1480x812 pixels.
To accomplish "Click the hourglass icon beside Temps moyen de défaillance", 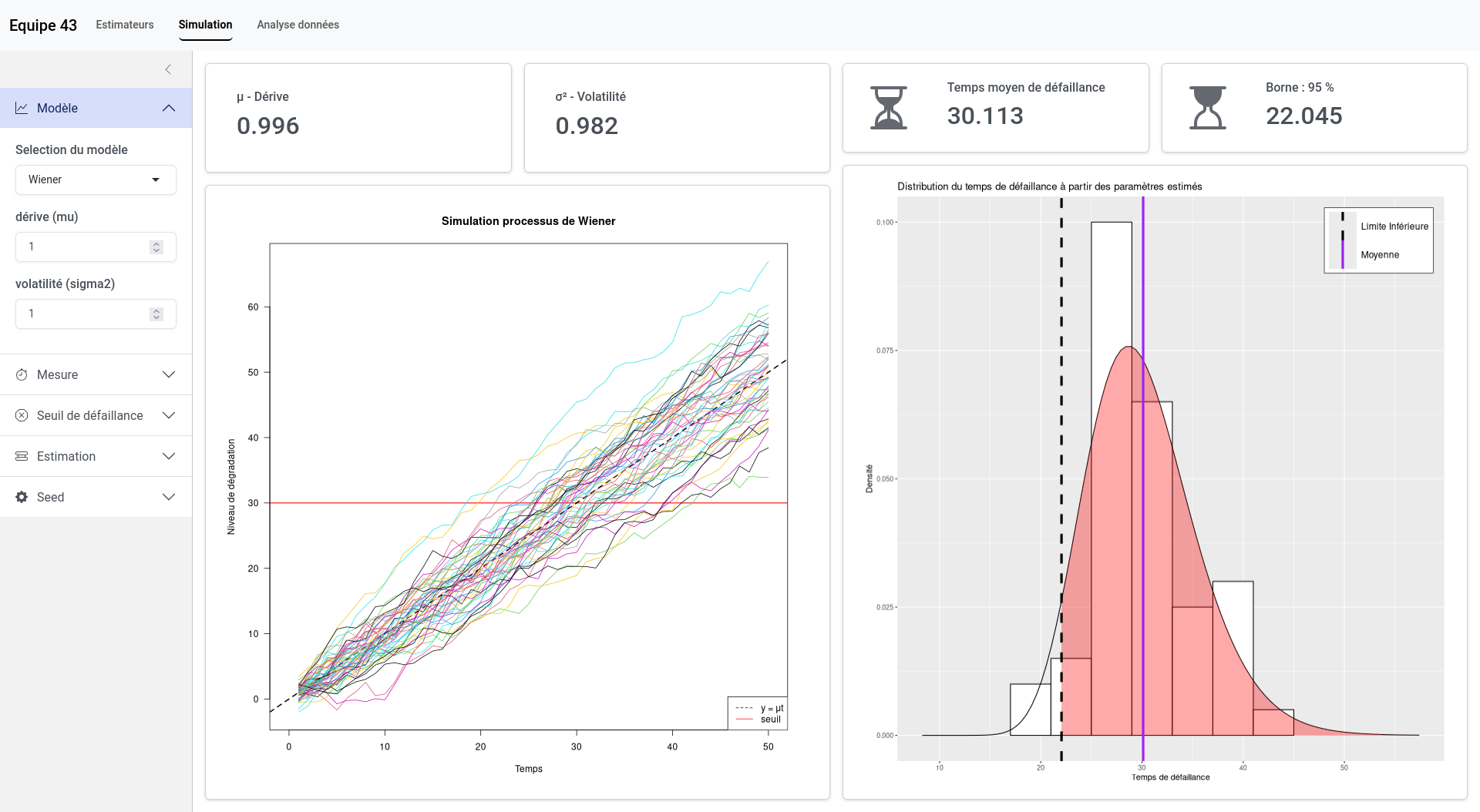I will tap(888, 108).
